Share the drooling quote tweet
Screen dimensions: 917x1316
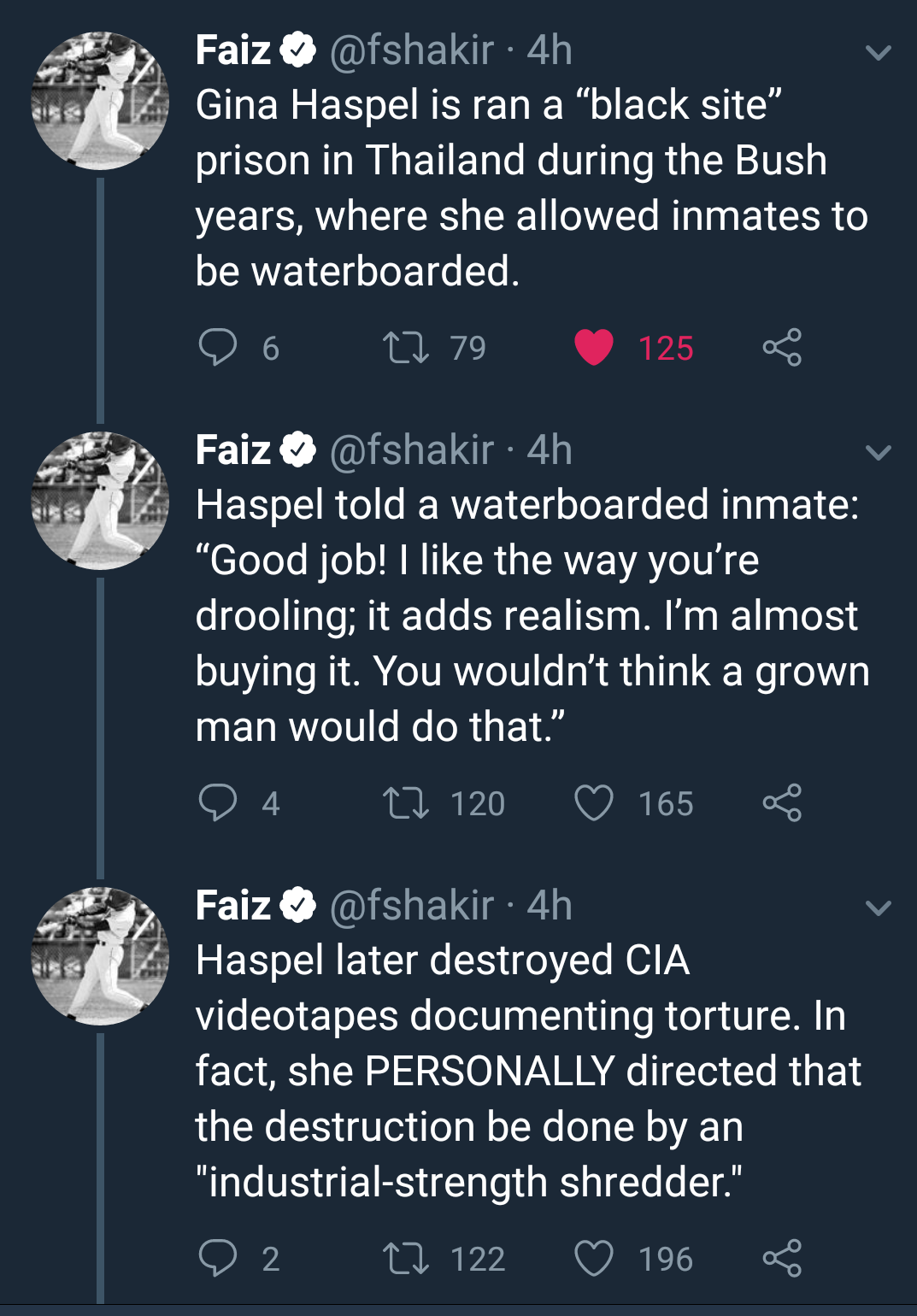(x=782, y=803)
